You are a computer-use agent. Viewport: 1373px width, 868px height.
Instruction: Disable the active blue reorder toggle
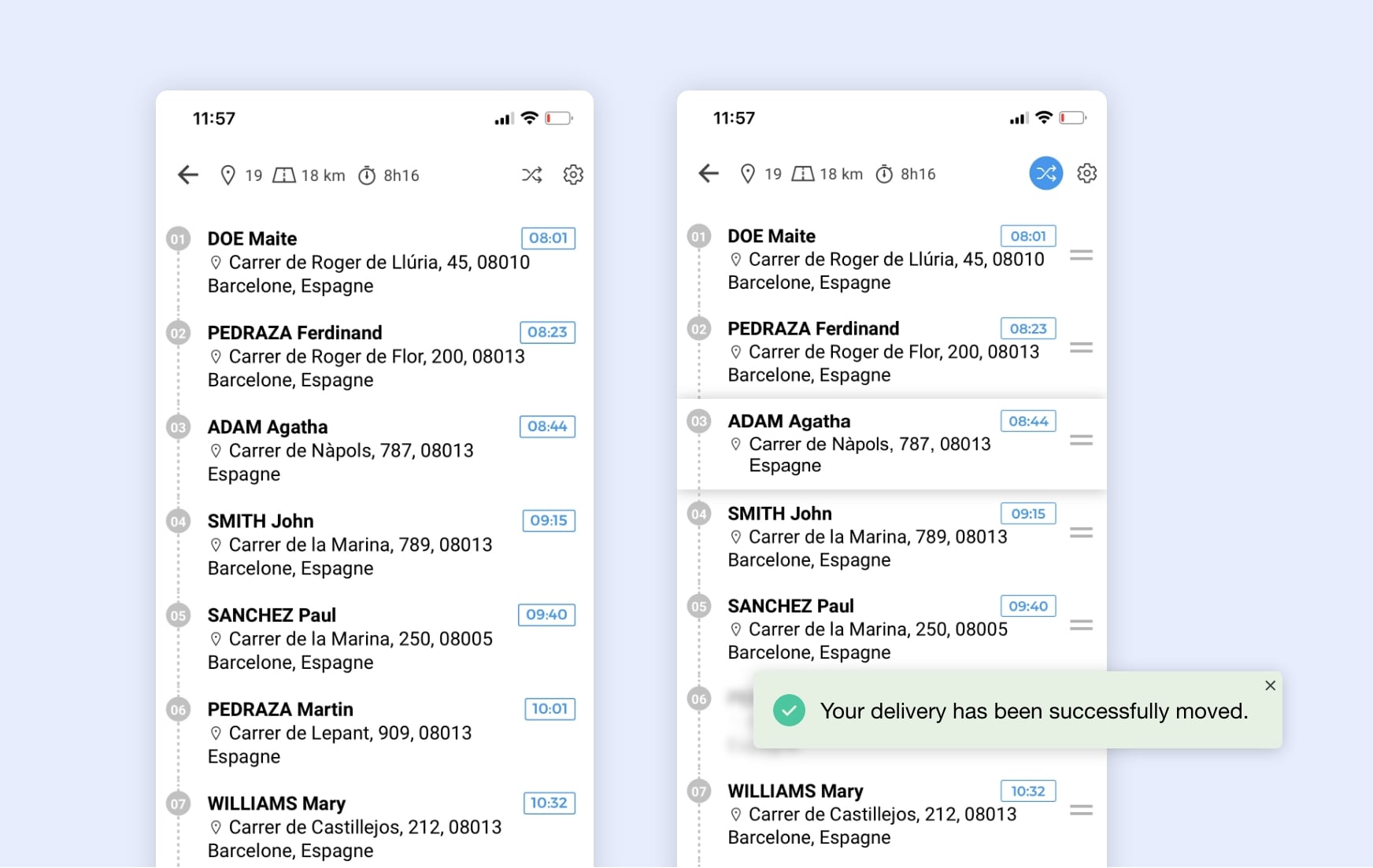(x=1045, y=174)
